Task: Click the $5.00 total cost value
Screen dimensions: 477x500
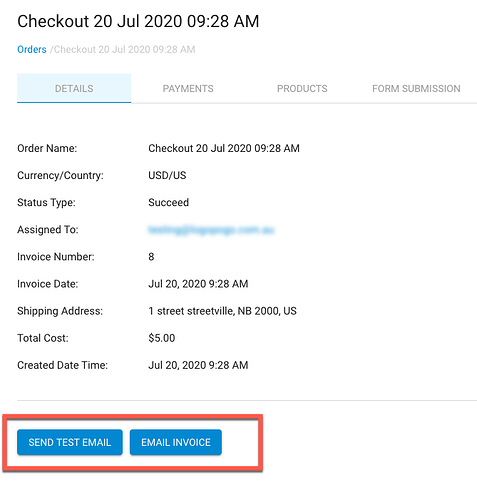Action: click(161, 338)
